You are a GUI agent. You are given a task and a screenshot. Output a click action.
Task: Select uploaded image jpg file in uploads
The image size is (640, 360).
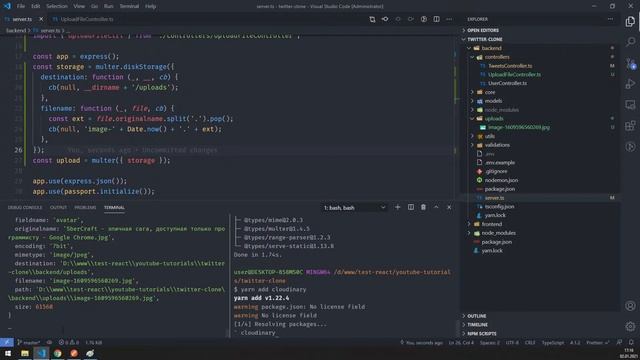pos(518,127)
